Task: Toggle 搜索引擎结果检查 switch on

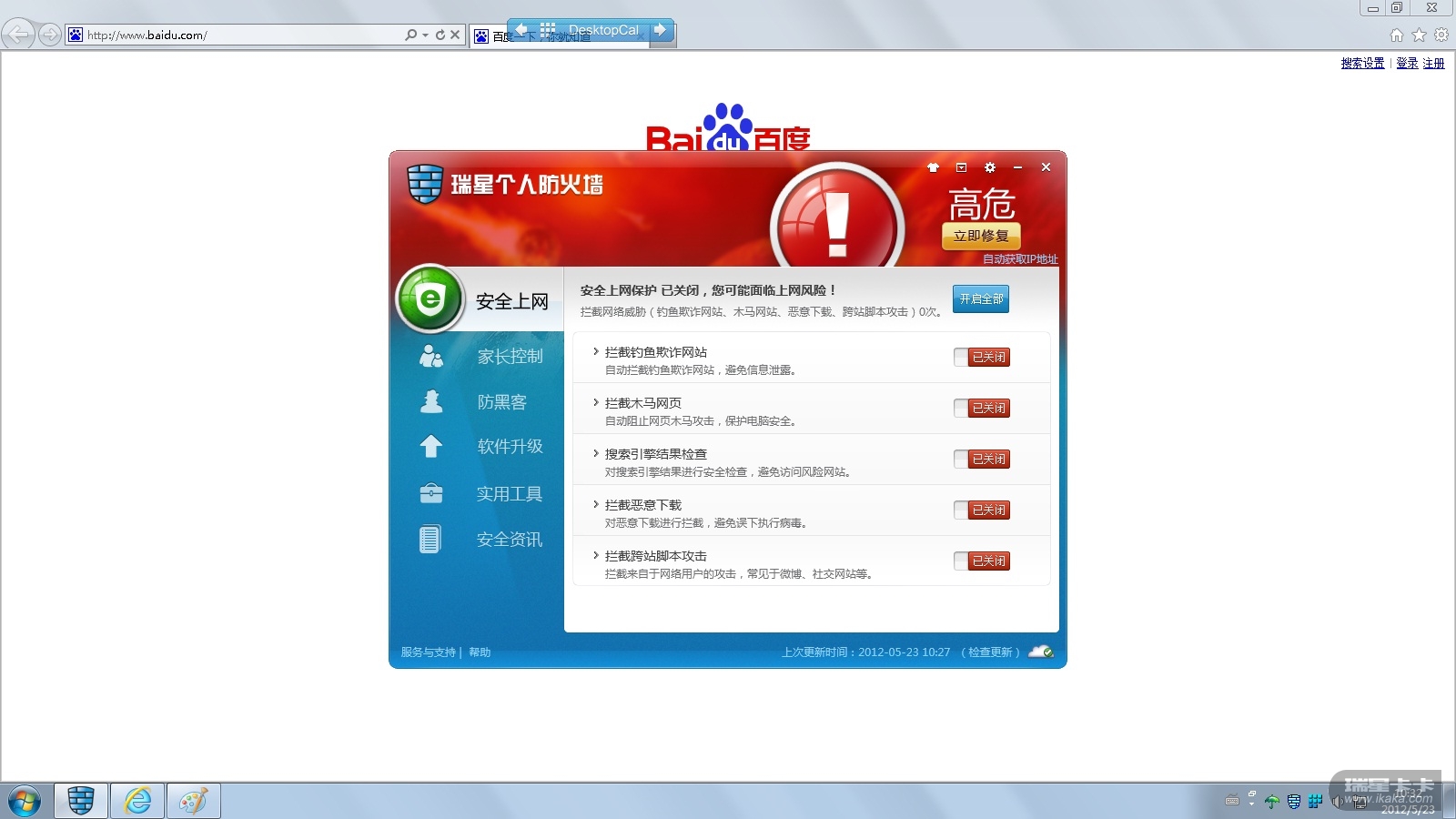Action: point(982,460)
